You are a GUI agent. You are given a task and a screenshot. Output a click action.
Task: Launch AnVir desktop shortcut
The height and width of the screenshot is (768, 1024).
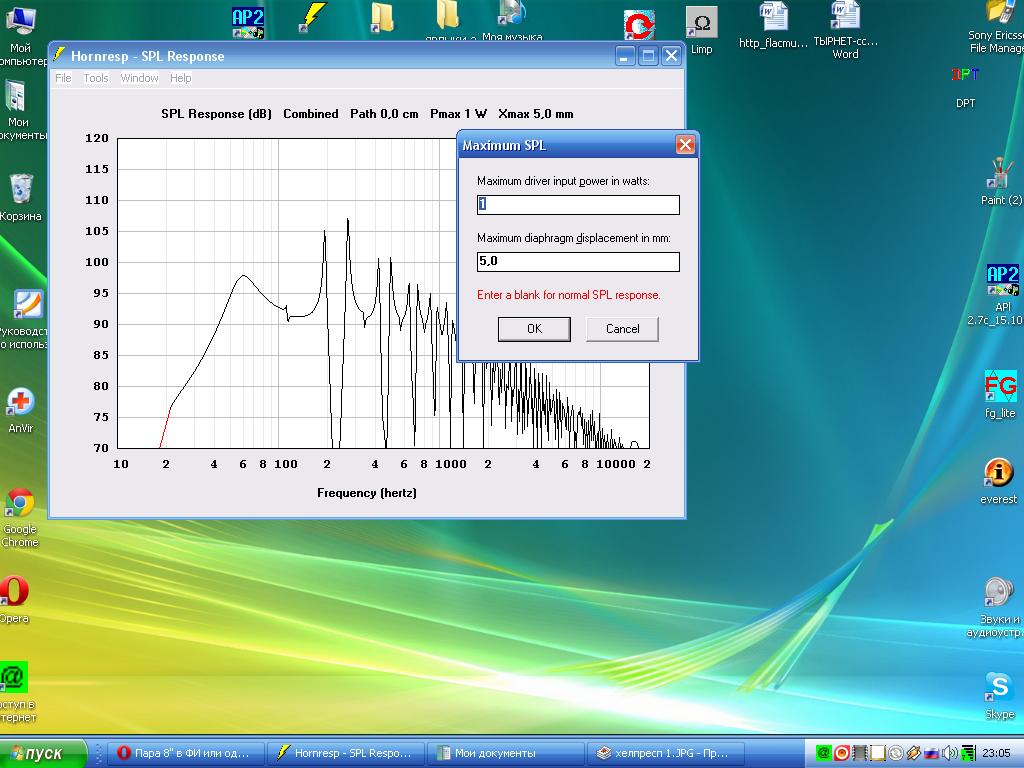coord(20,410)
